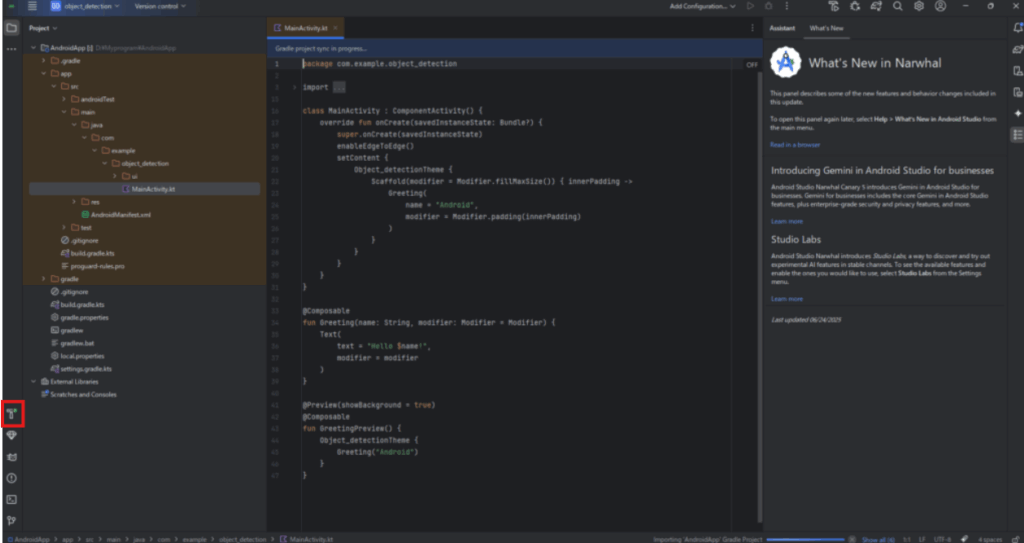1024x543 pixels.
Task: Expand the ui folder
Action: click(x=115, y=176)
